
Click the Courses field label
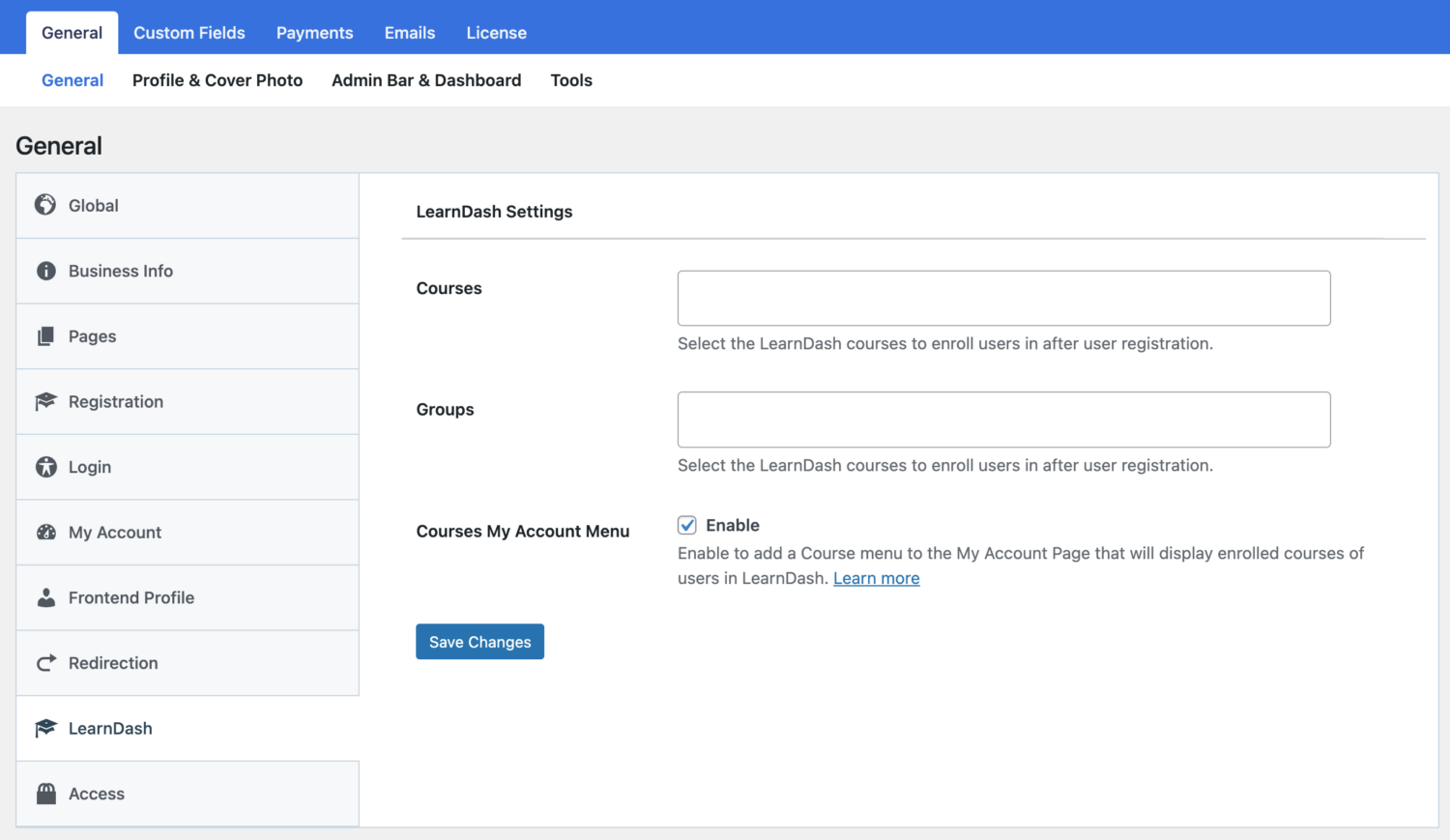click(x=449, y=288)
